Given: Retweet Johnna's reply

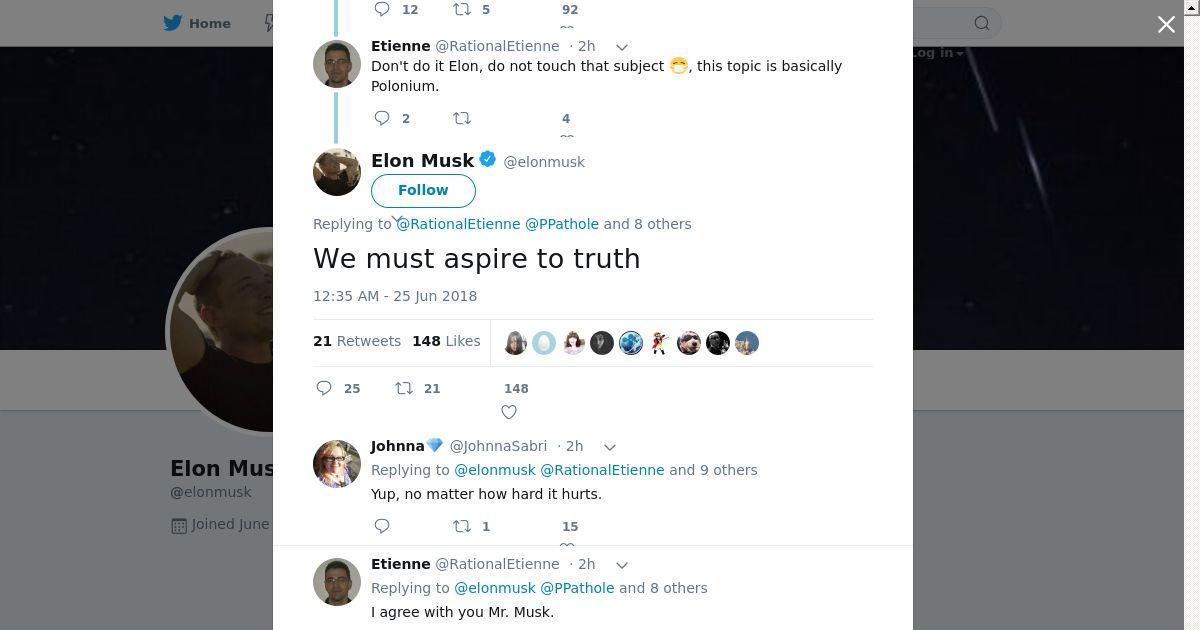Looking at the screenshot, I should tap(462, 526).
